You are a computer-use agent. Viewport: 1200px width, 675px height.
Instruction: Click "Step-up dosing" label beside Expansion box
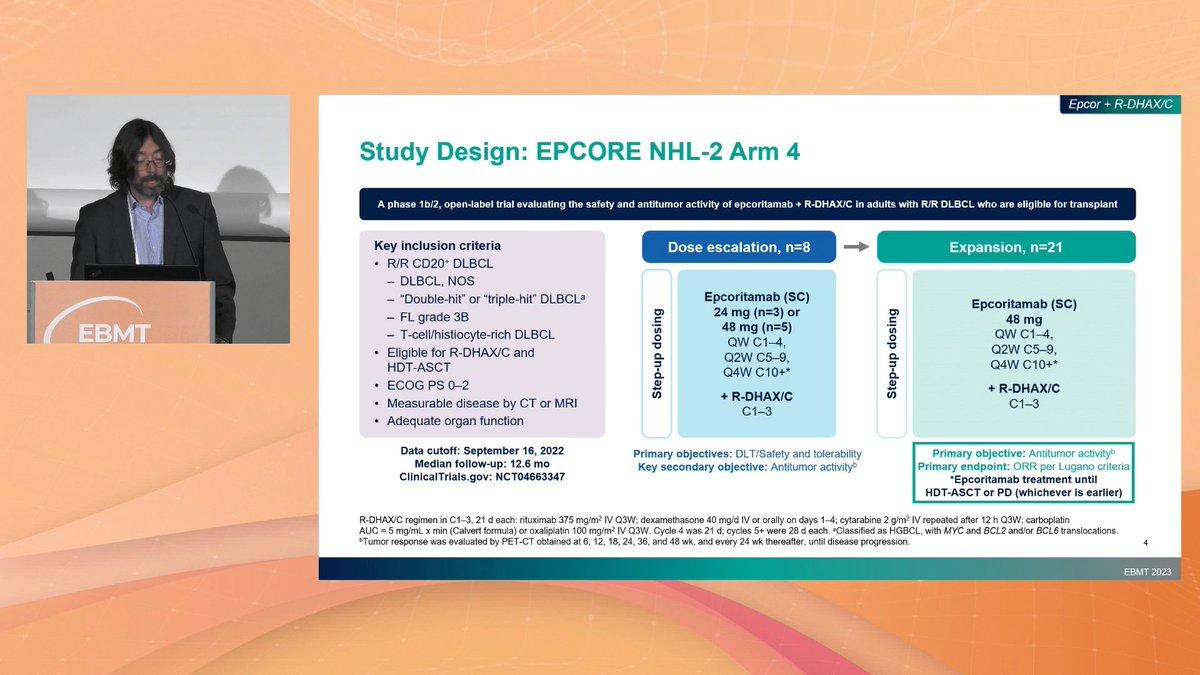[893, 353]
